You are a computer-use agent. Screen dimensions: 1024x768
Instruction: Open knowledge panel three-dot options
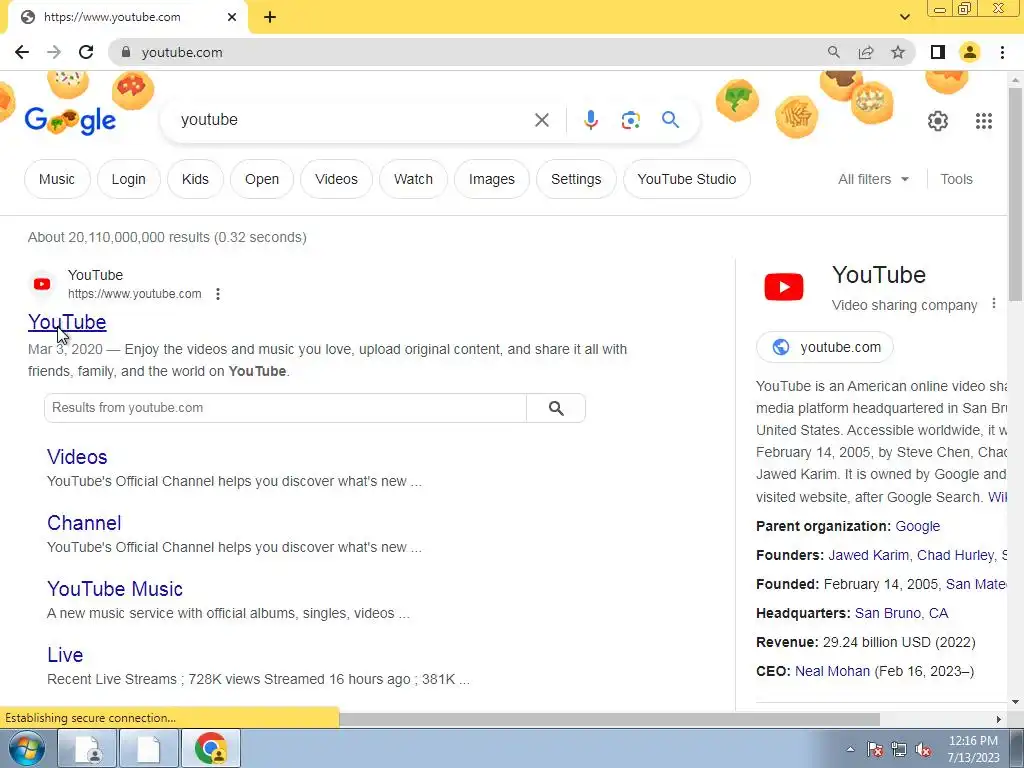click(993, 304)
